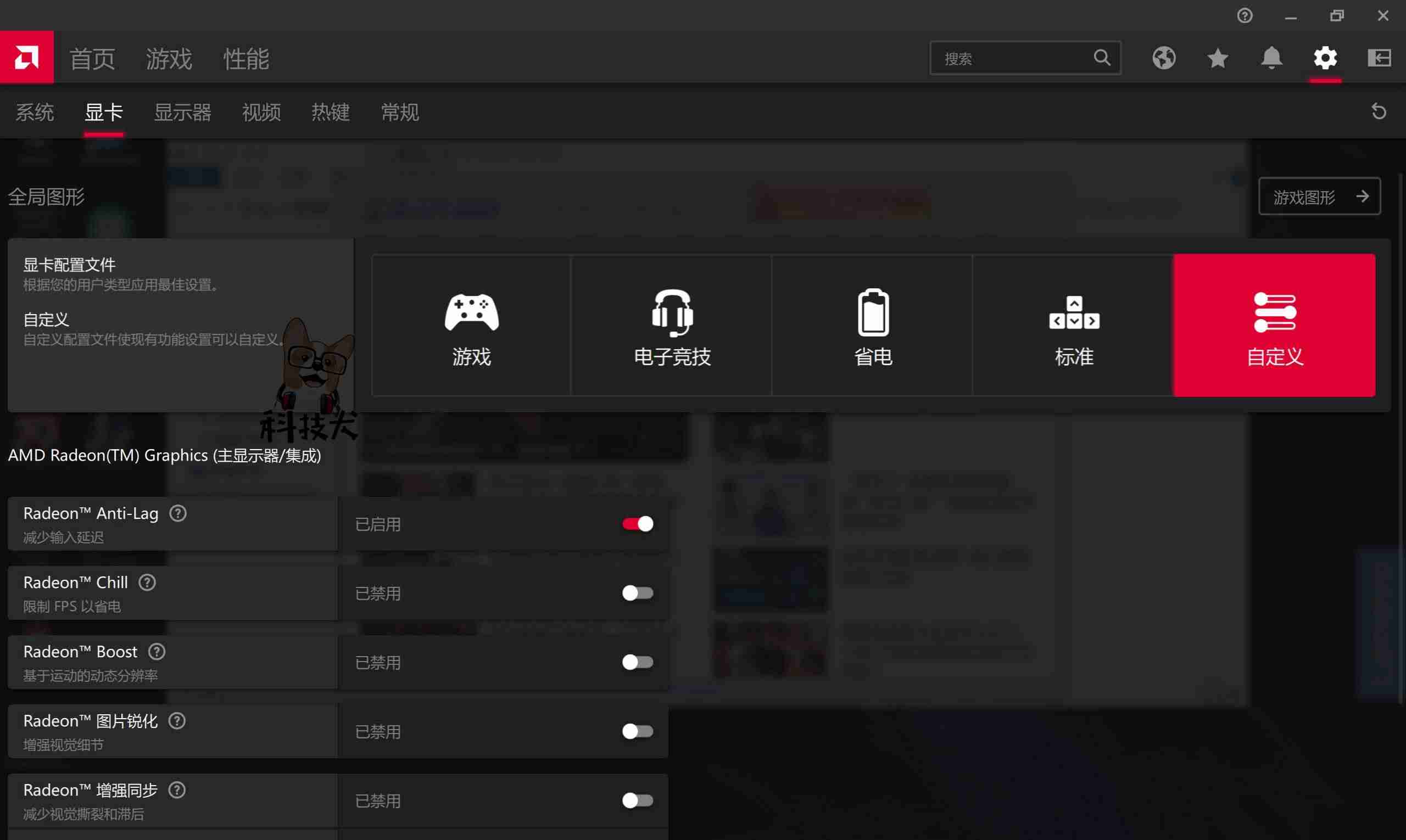Open help for Radeon Anti-Lag
The image size is (1406, 840).
tap(178, 513)
